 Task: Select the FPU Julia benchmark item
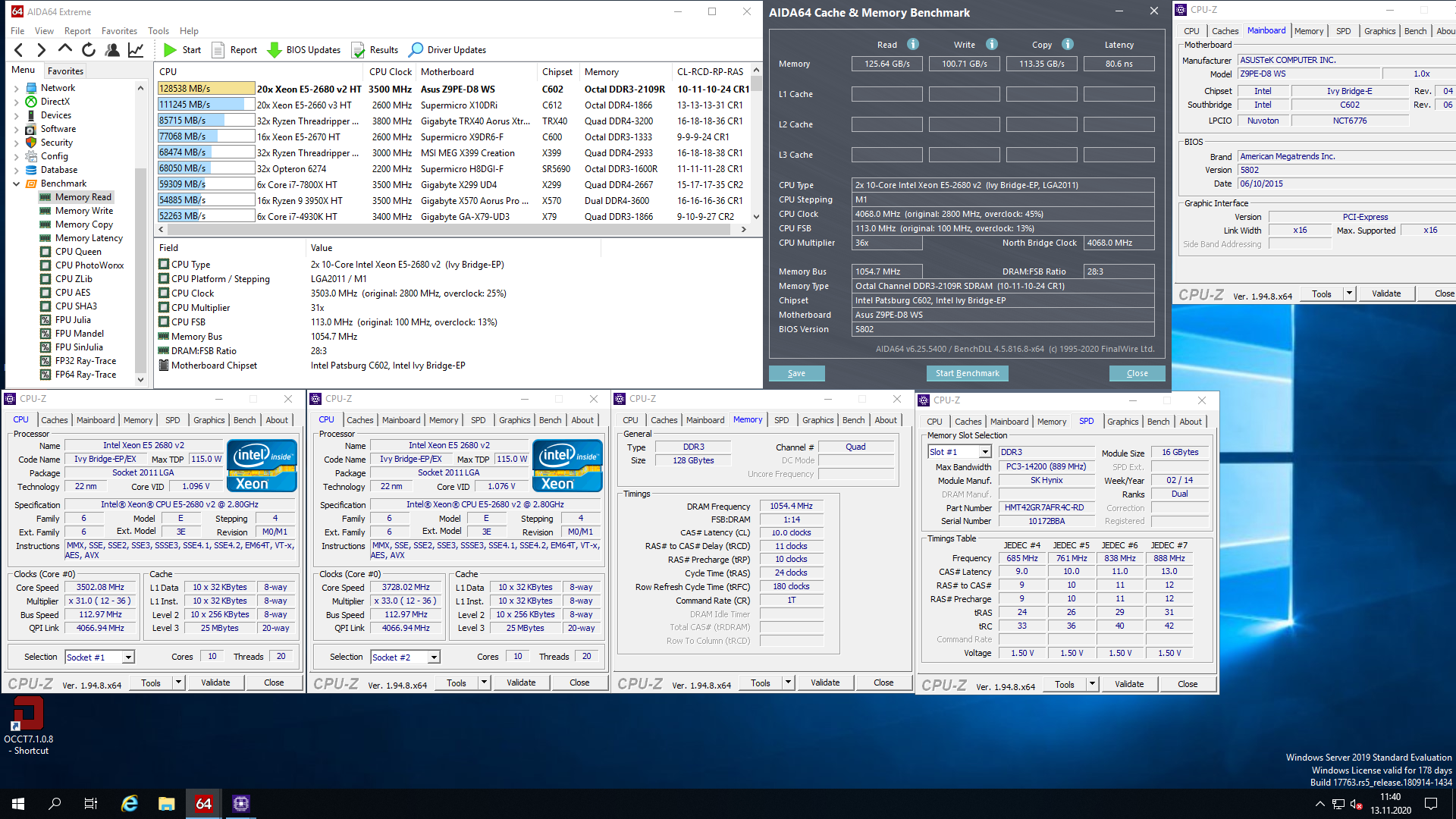click(73, 320)
